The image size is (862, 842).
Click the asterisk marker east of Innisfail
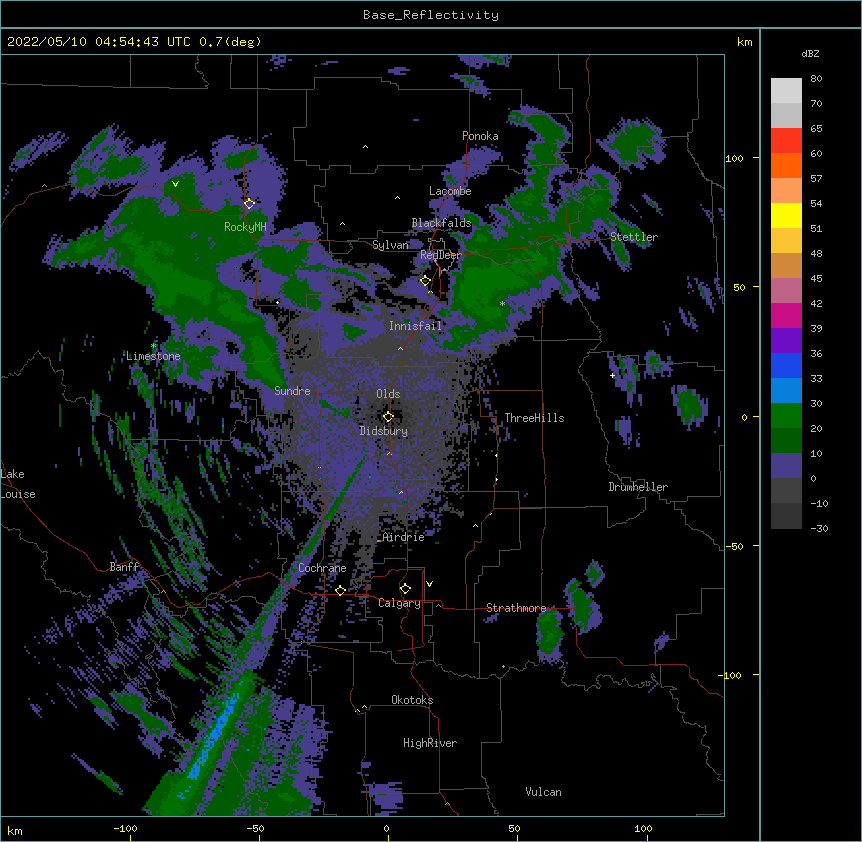pos(502,304)
